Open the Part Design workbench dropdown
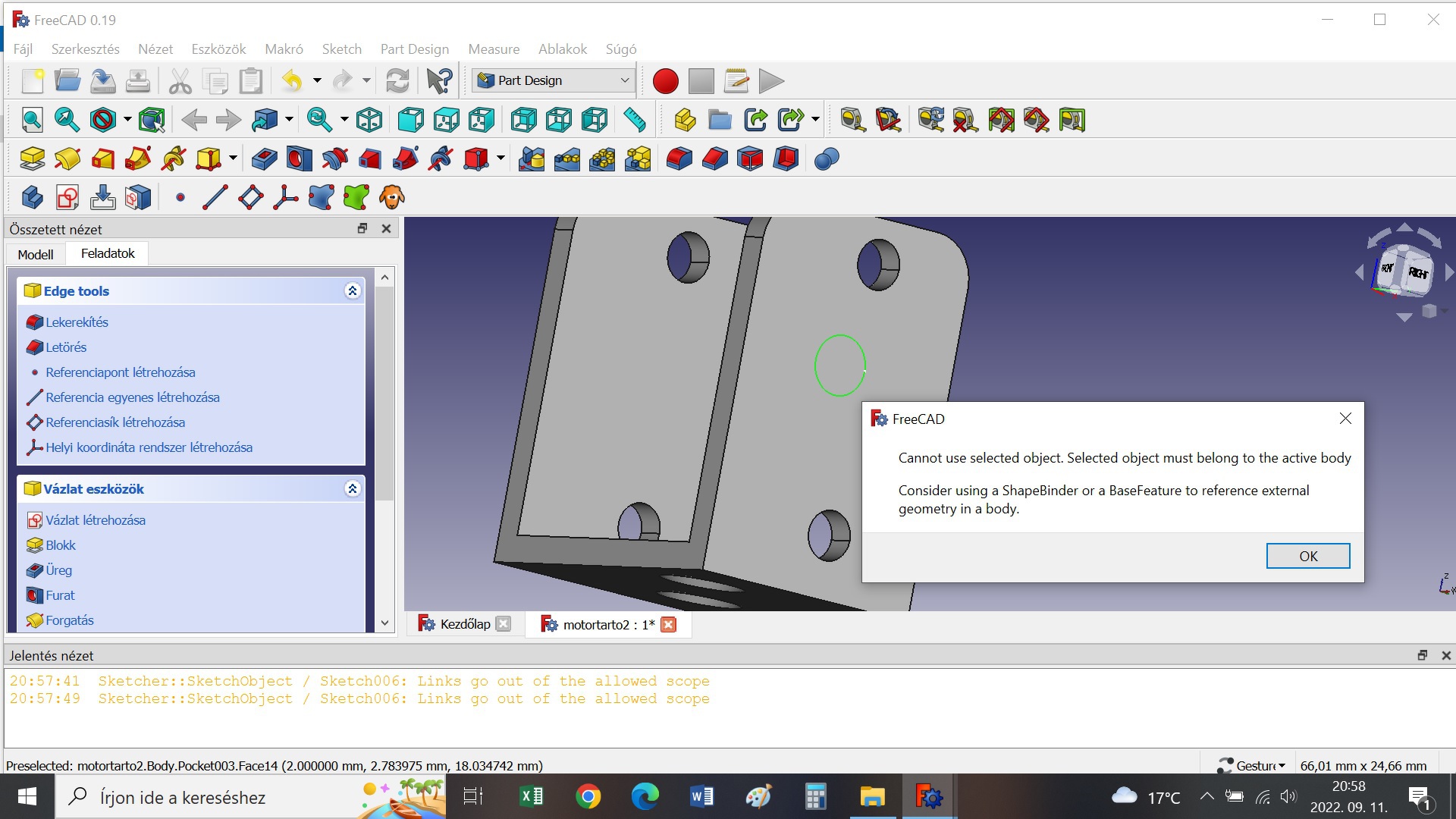Screen dimensions: 1456x819 (x=553, y=80)
